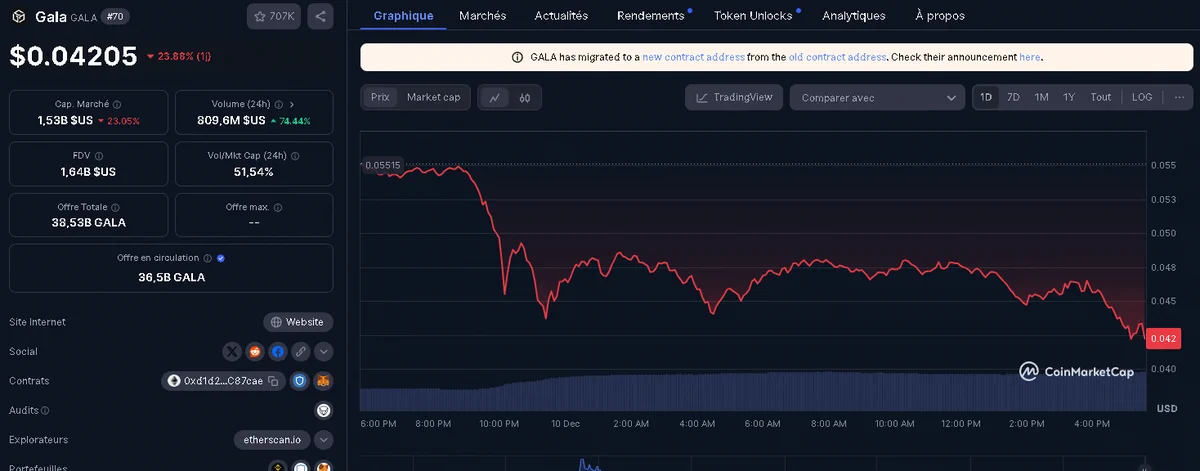The height and width of the screenshot is (471, 1200).
Task: Open info tooltip beside FDV
Action: pos(99,156)
